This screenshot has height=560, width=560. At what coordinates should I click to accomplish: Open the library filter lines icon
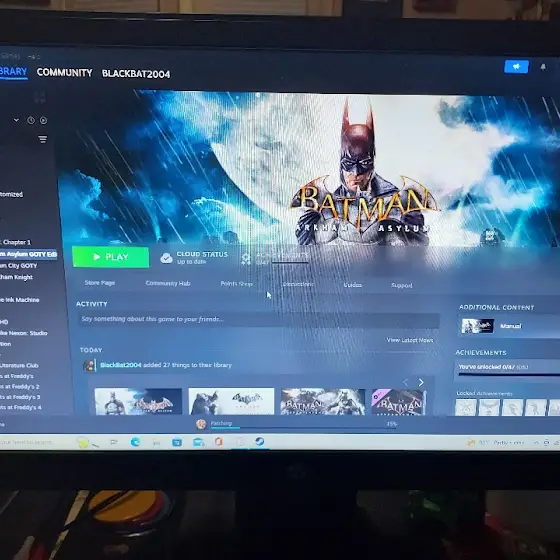[x=42, y=139]
